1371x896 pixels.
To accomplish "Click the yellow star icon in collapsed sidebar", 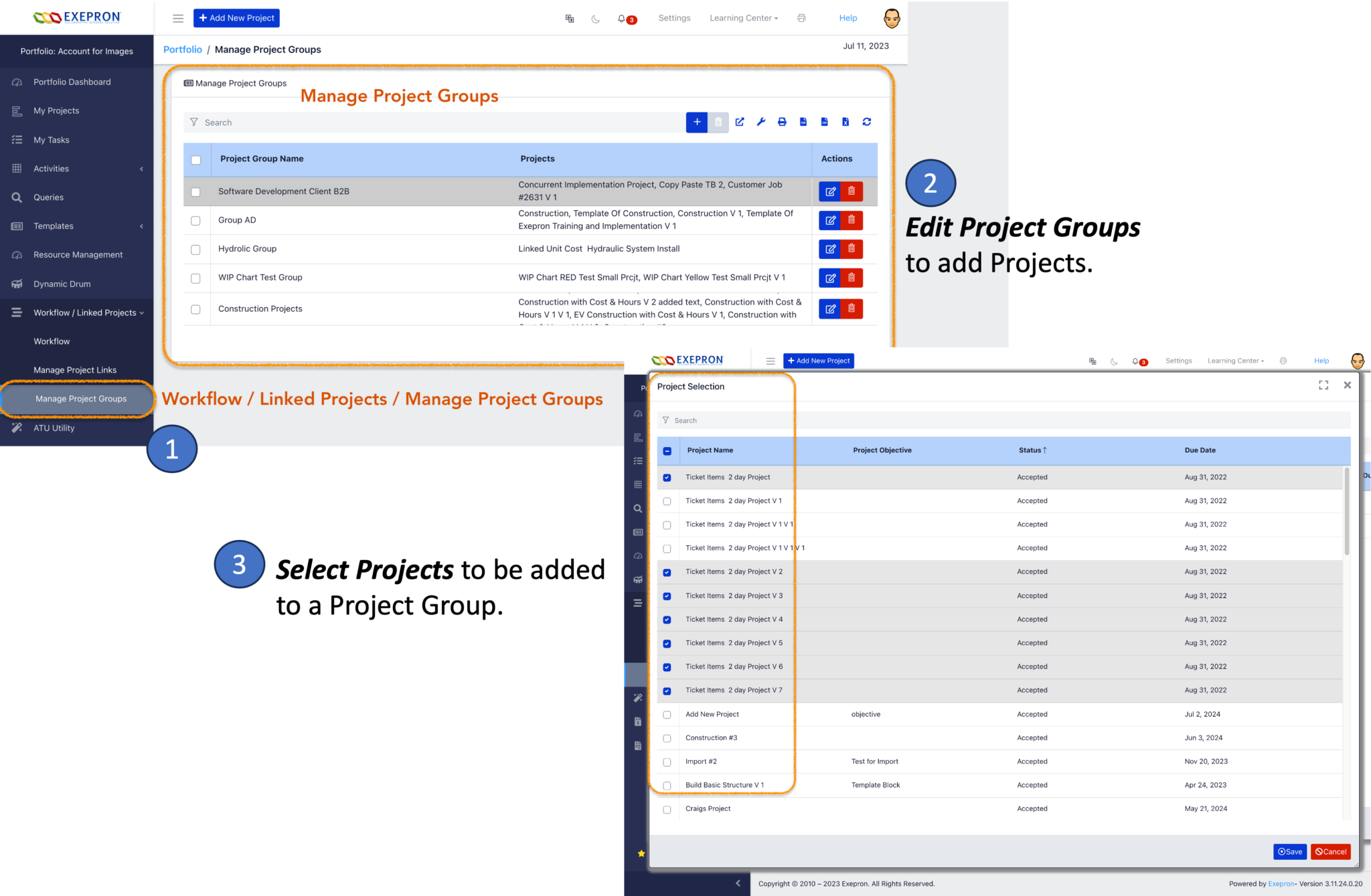I will click(x=641, y=853).
